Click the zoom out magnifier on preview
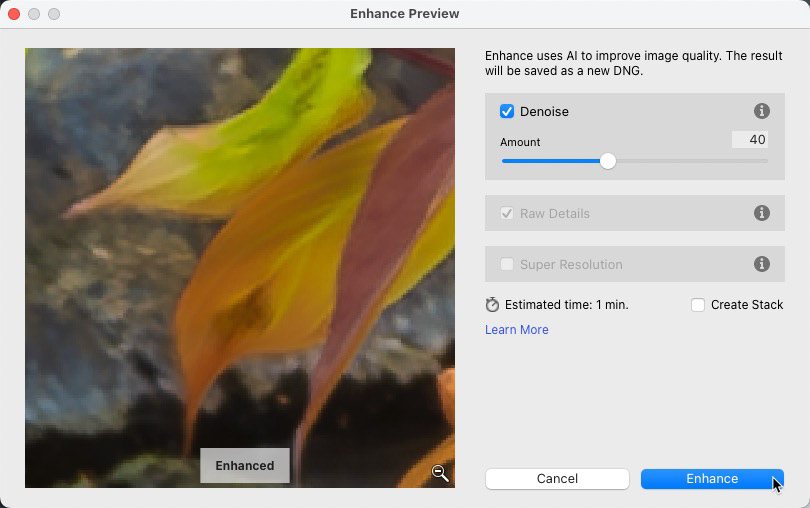The width and height of the screenshot is (810, 508). tap(440, 472)
